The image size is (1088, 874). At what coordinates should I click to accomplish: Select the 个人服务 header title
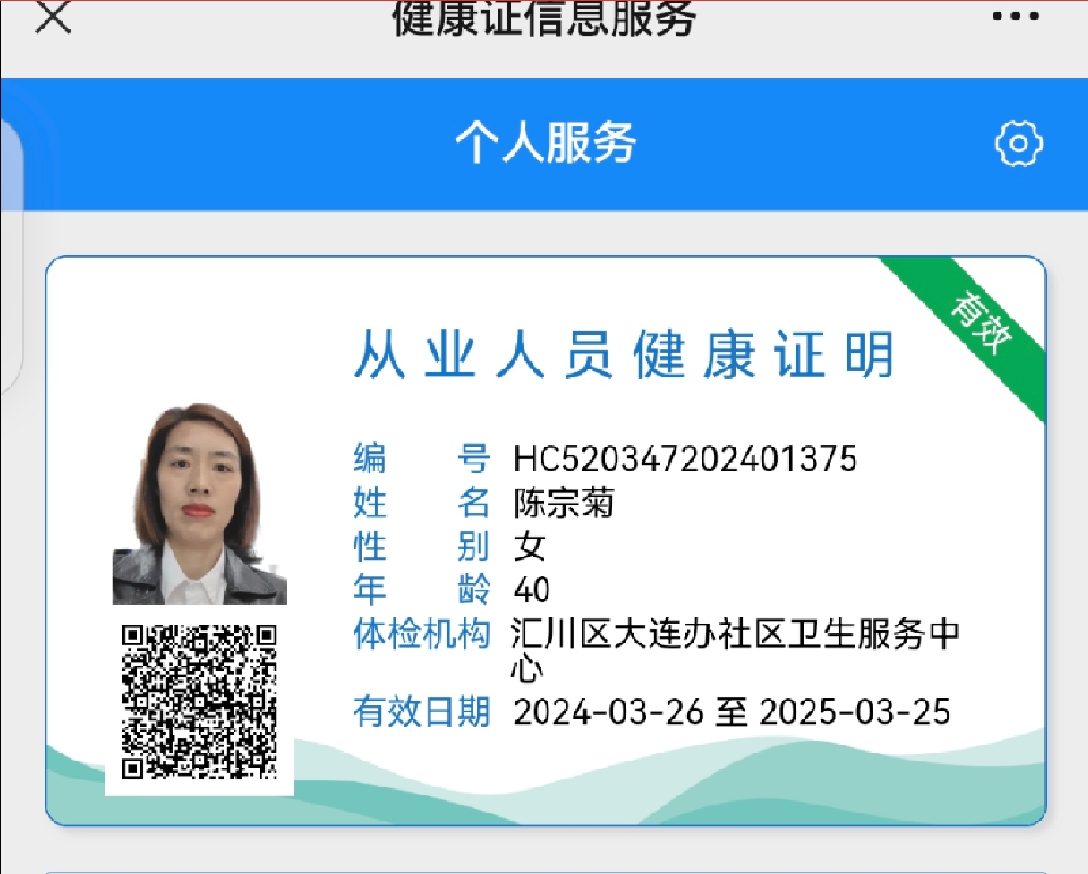[545, 143]
